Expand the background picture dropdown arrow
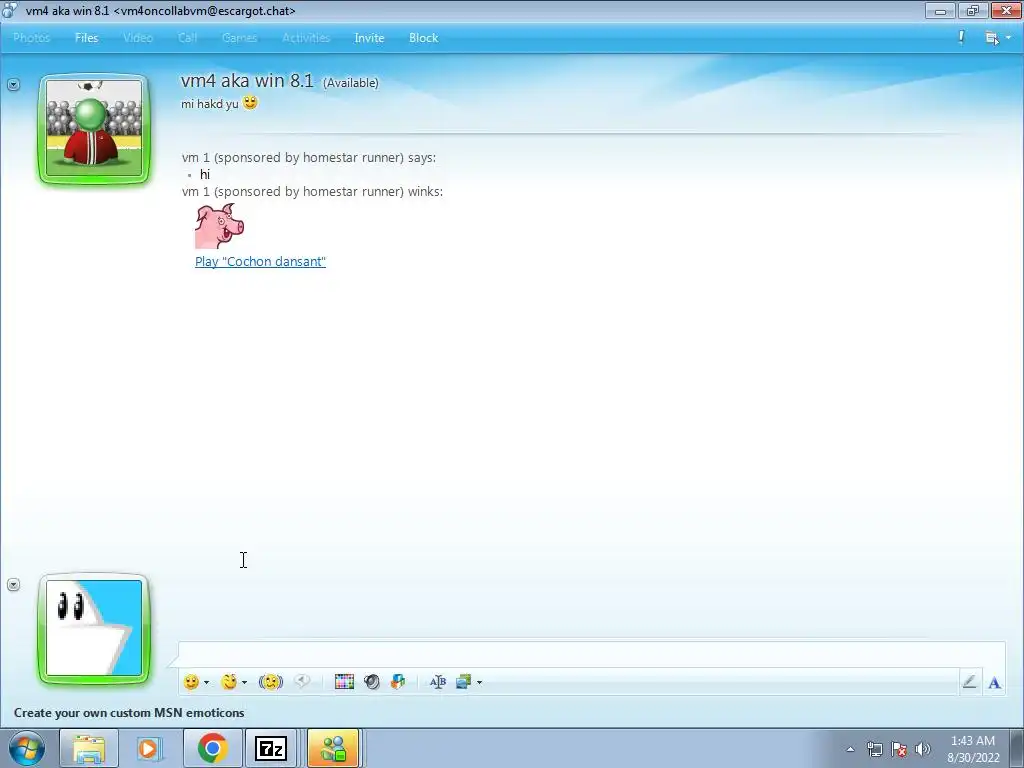Screen dimensions: 1024x768 pos(479,682)
